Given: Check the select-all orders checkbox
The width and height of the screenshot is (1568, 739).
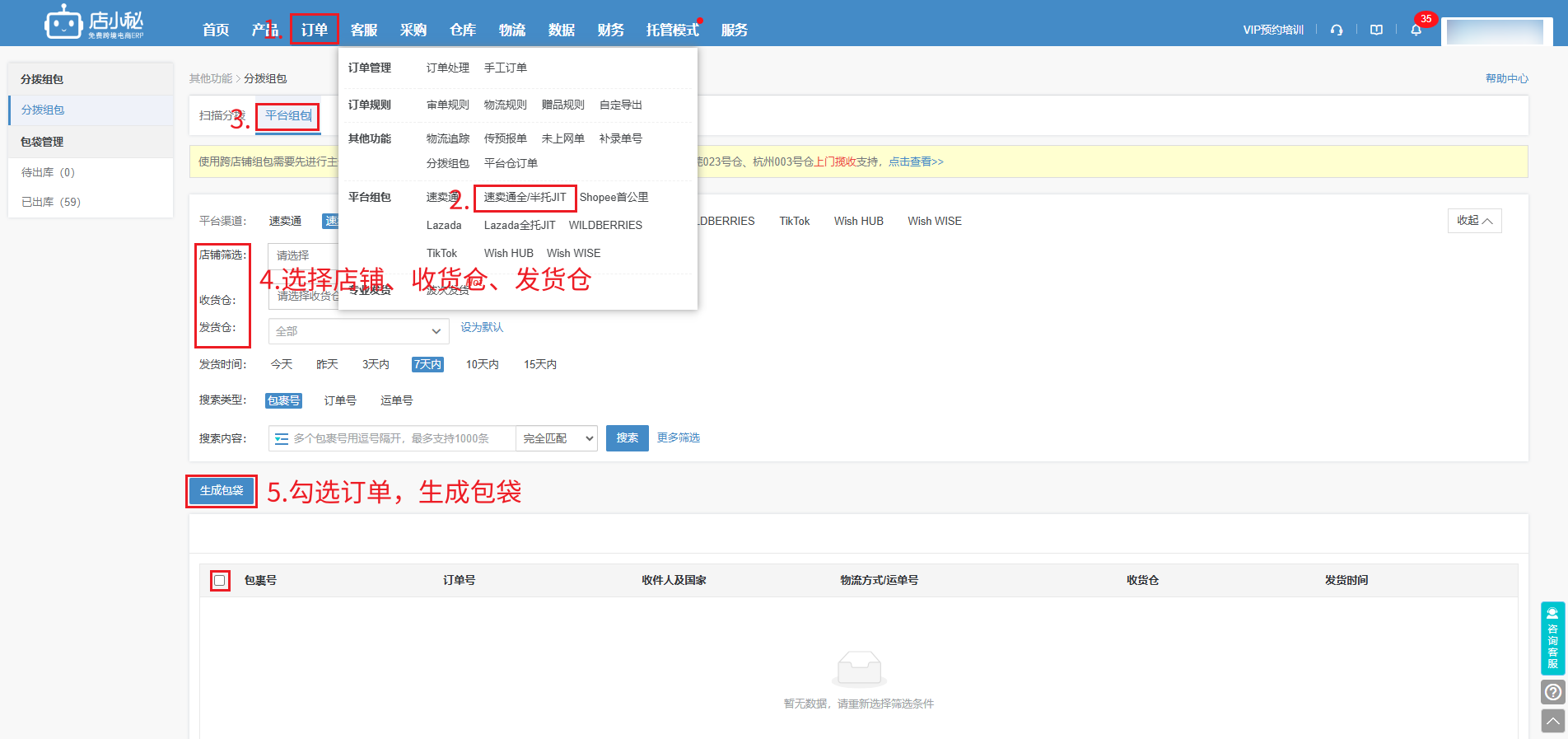Looking at the screenshot, I should pos(220,581).
